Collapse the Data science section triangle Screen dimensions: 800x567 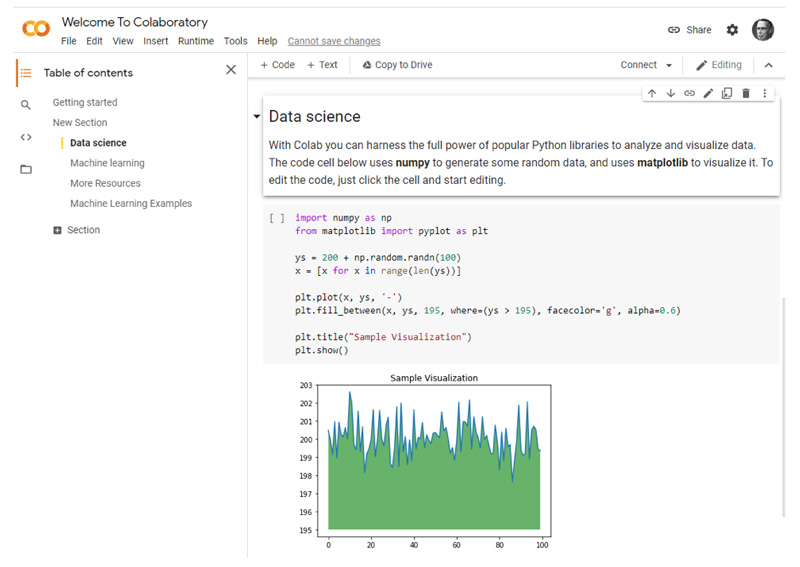pos(257,116)
